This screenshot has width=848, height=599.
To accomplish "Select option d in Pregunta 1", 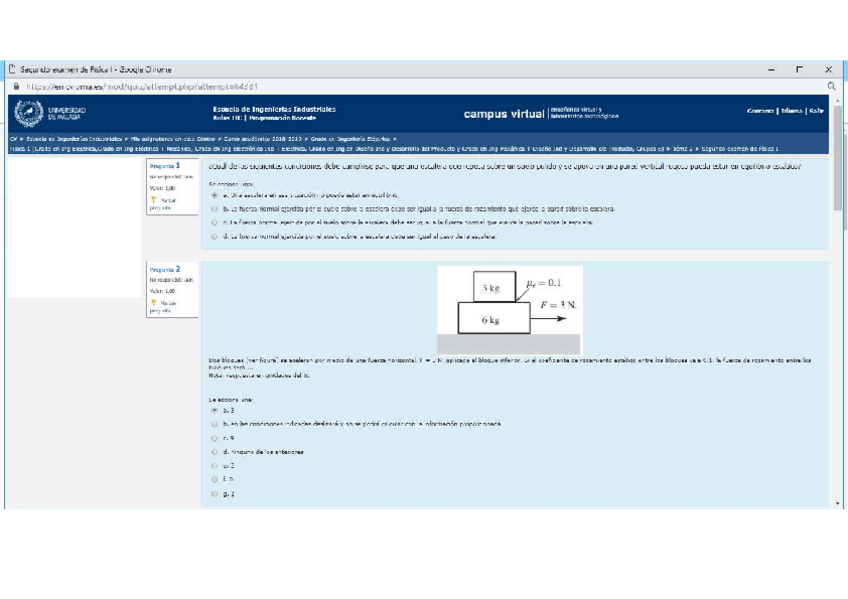I will (x=215, y=237).
